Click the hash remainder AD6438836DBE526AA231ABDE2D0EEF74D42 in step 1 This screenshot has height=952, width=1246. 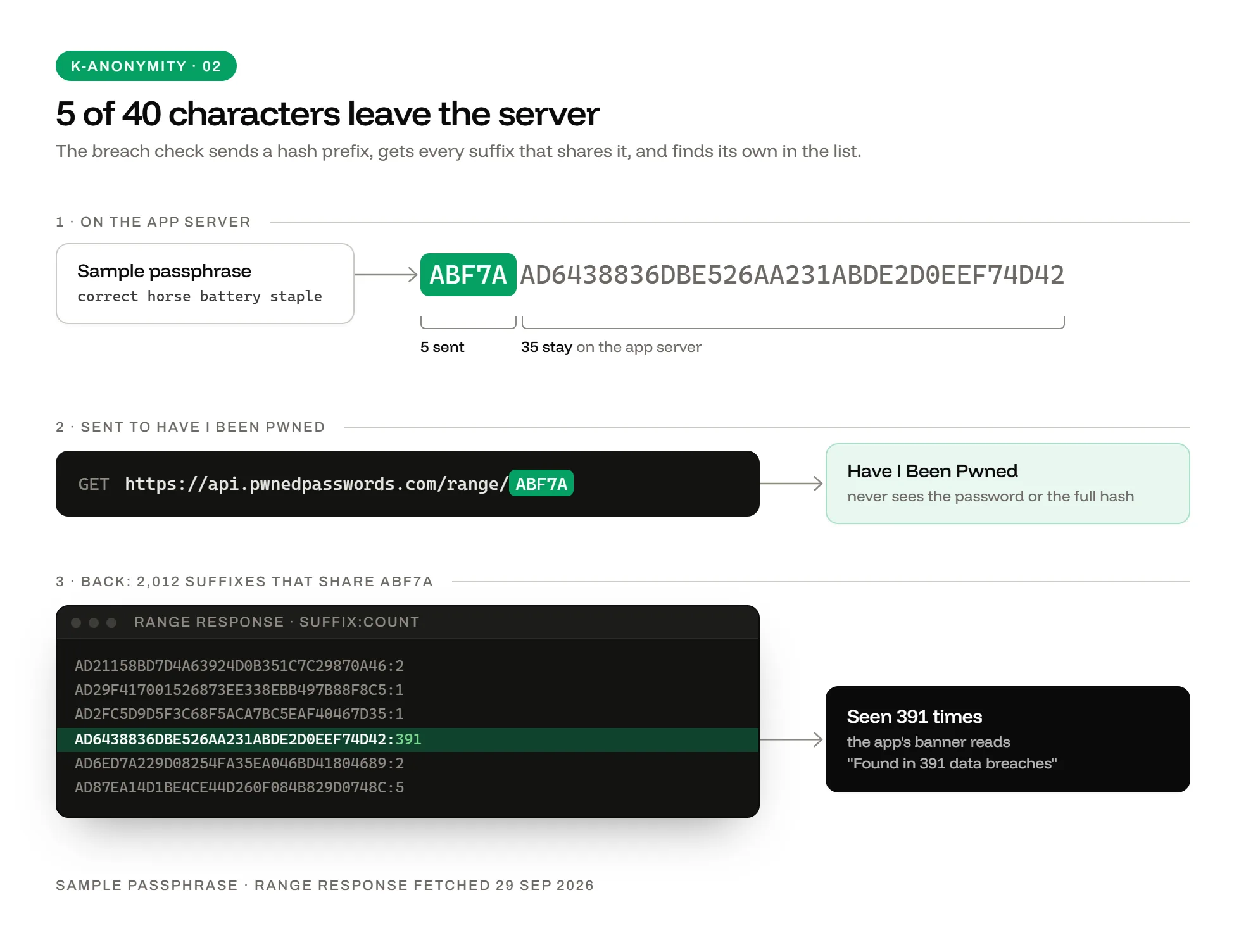tap(792, 275)
